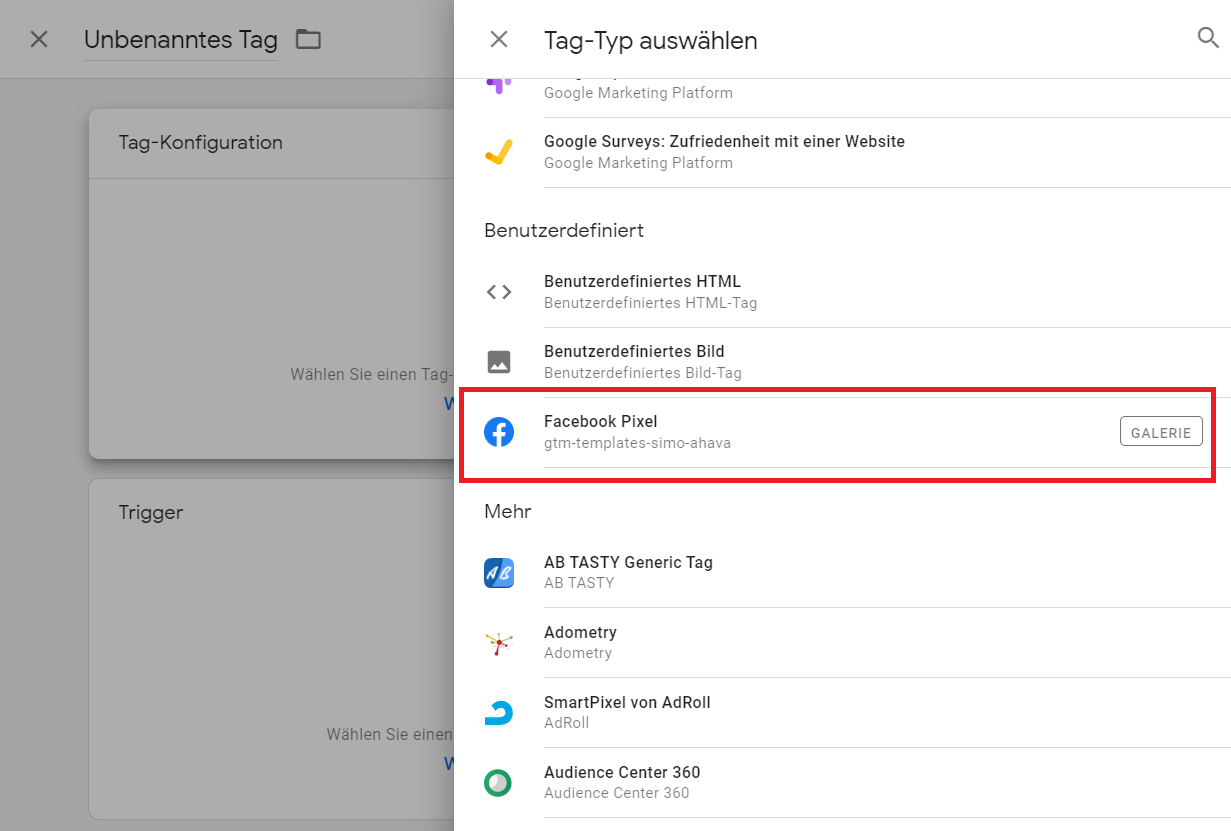The image size is (1231, 831).
Task: Click the Tag-Konfiguration card heading
Action: (x=200, y=142)
